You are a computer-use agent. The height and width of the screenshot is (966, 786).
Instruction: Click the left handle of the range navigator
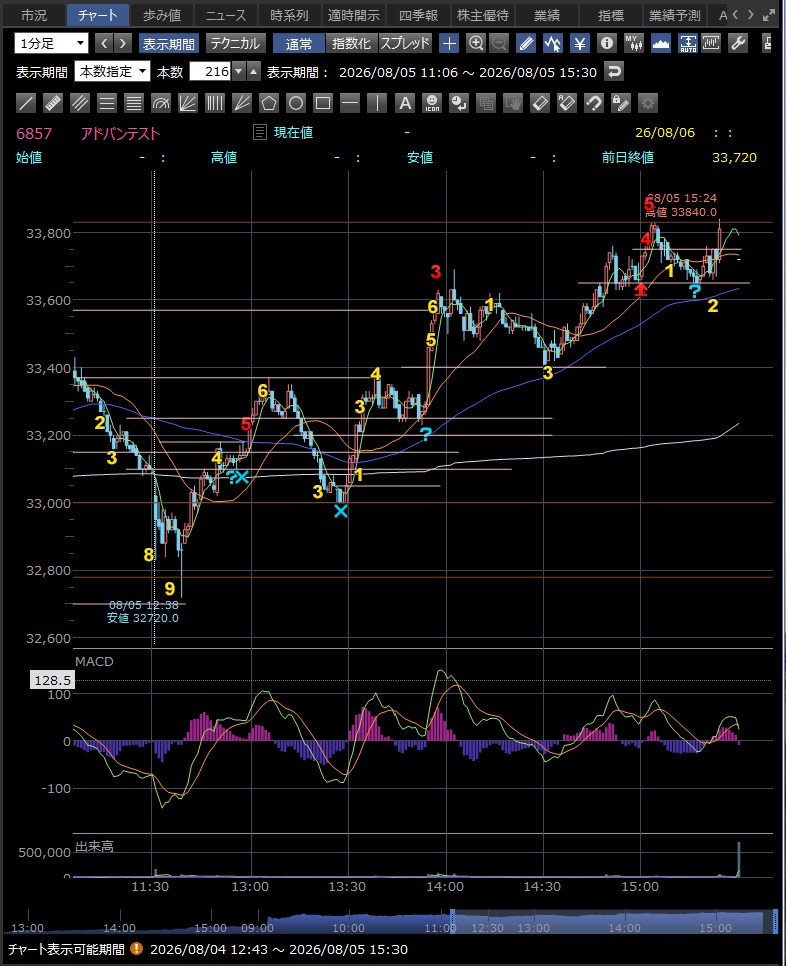[x=453, y=922]
